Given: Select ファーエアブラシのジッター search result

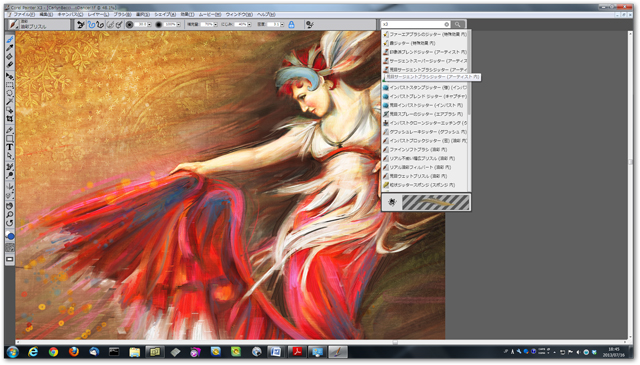Looking at the screenshot, I should click(425, 34).
